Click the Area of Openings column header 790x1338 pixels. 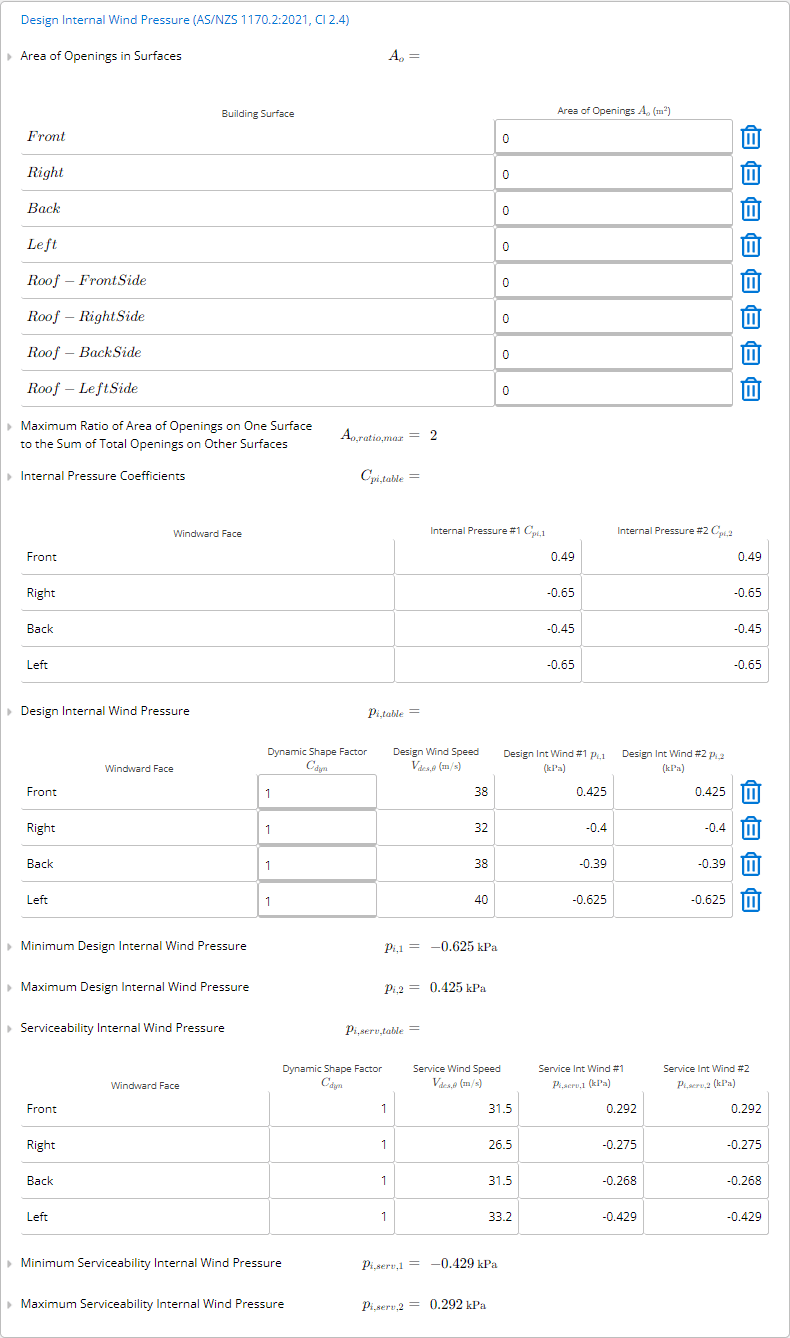613,111
